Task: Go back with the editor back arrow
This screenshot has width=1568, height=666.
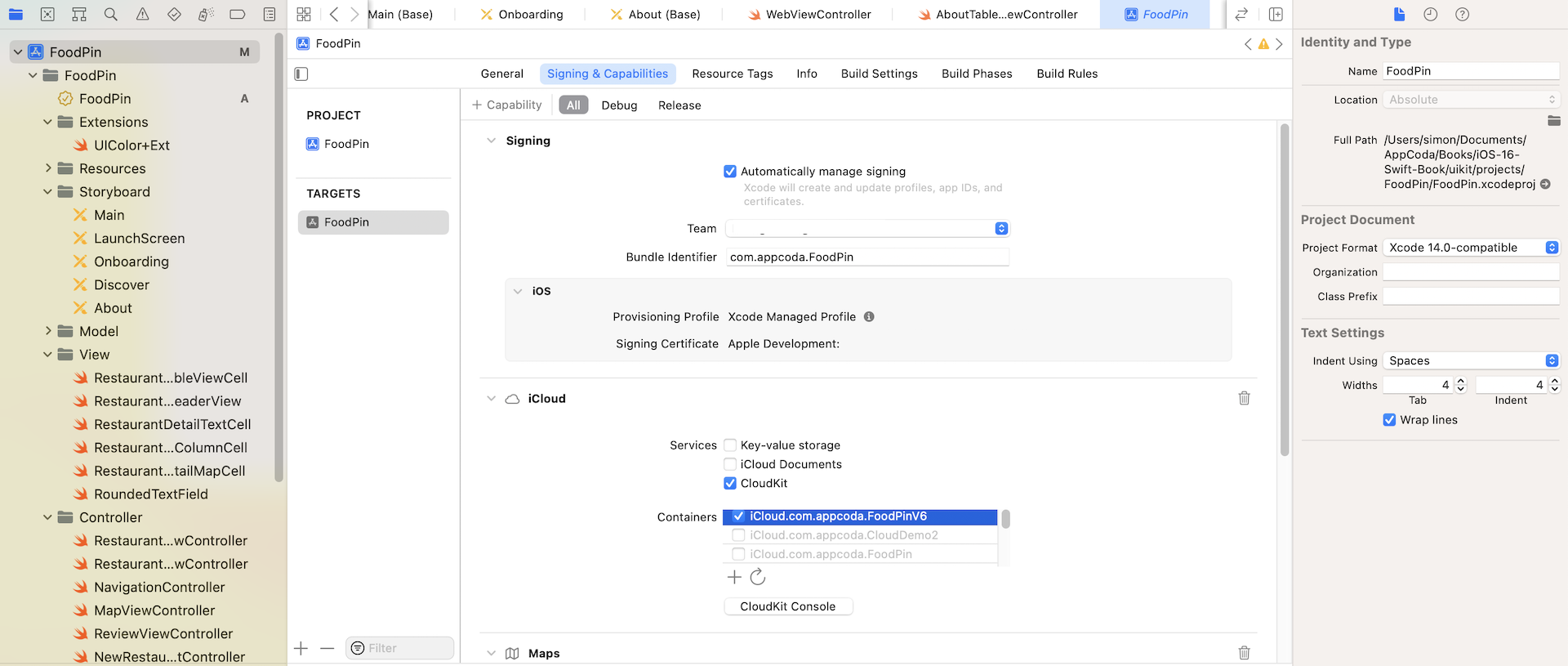Action: tap(334, 14)
